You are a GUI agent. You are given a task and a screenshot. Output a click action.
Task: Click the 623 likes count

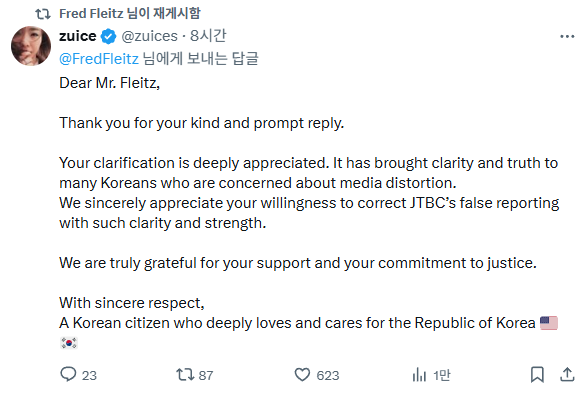328,375
